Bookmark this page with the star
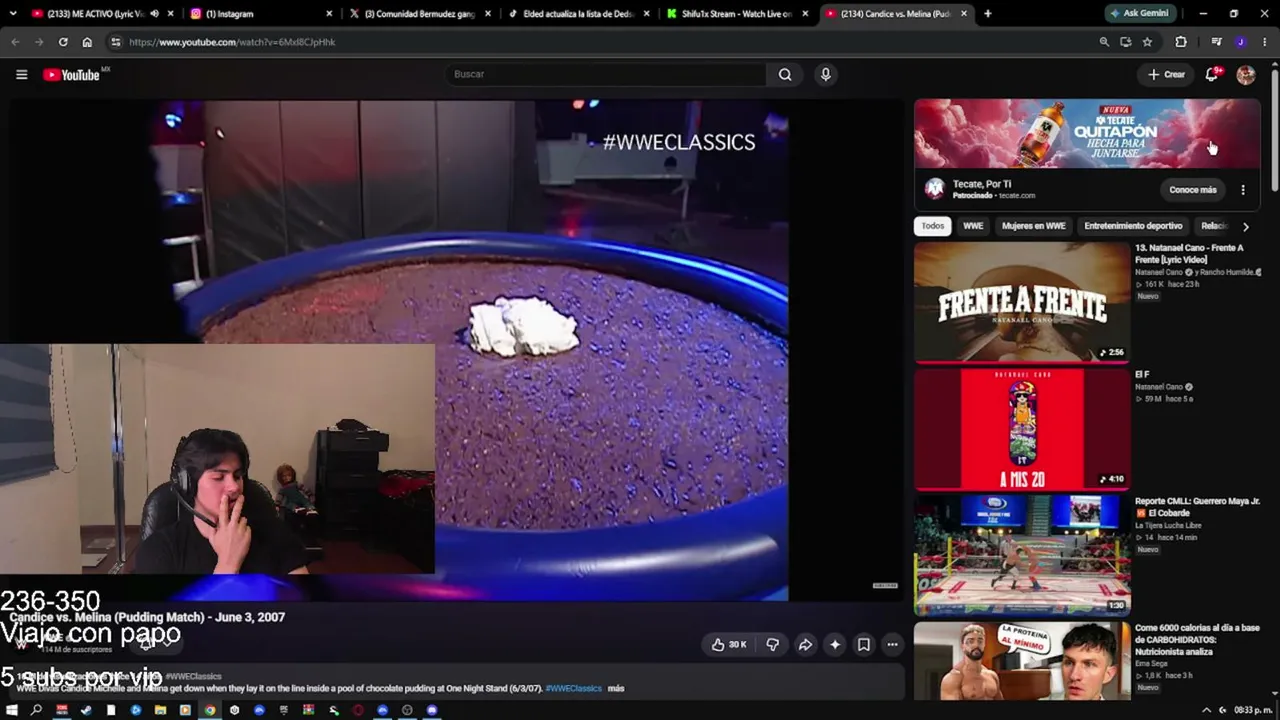 click(x=1147, y=42)
